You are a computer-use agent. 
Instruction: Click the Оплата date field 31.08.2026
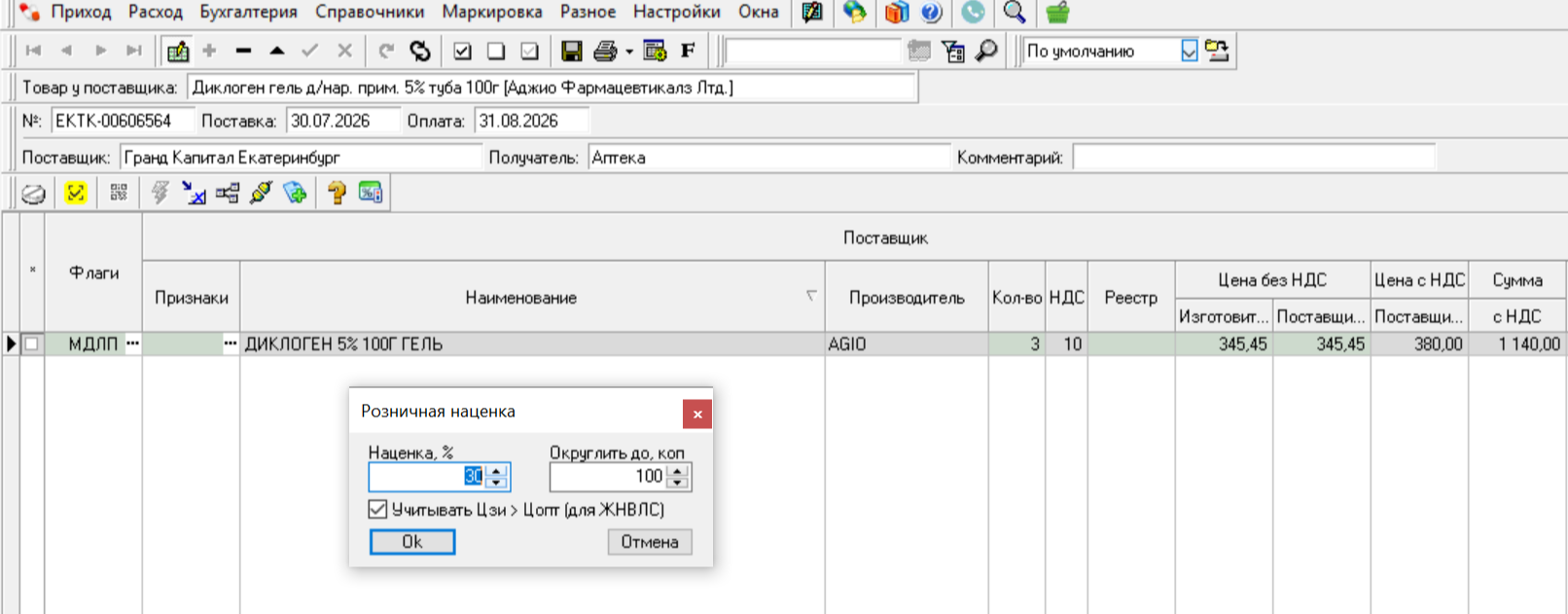531,121
